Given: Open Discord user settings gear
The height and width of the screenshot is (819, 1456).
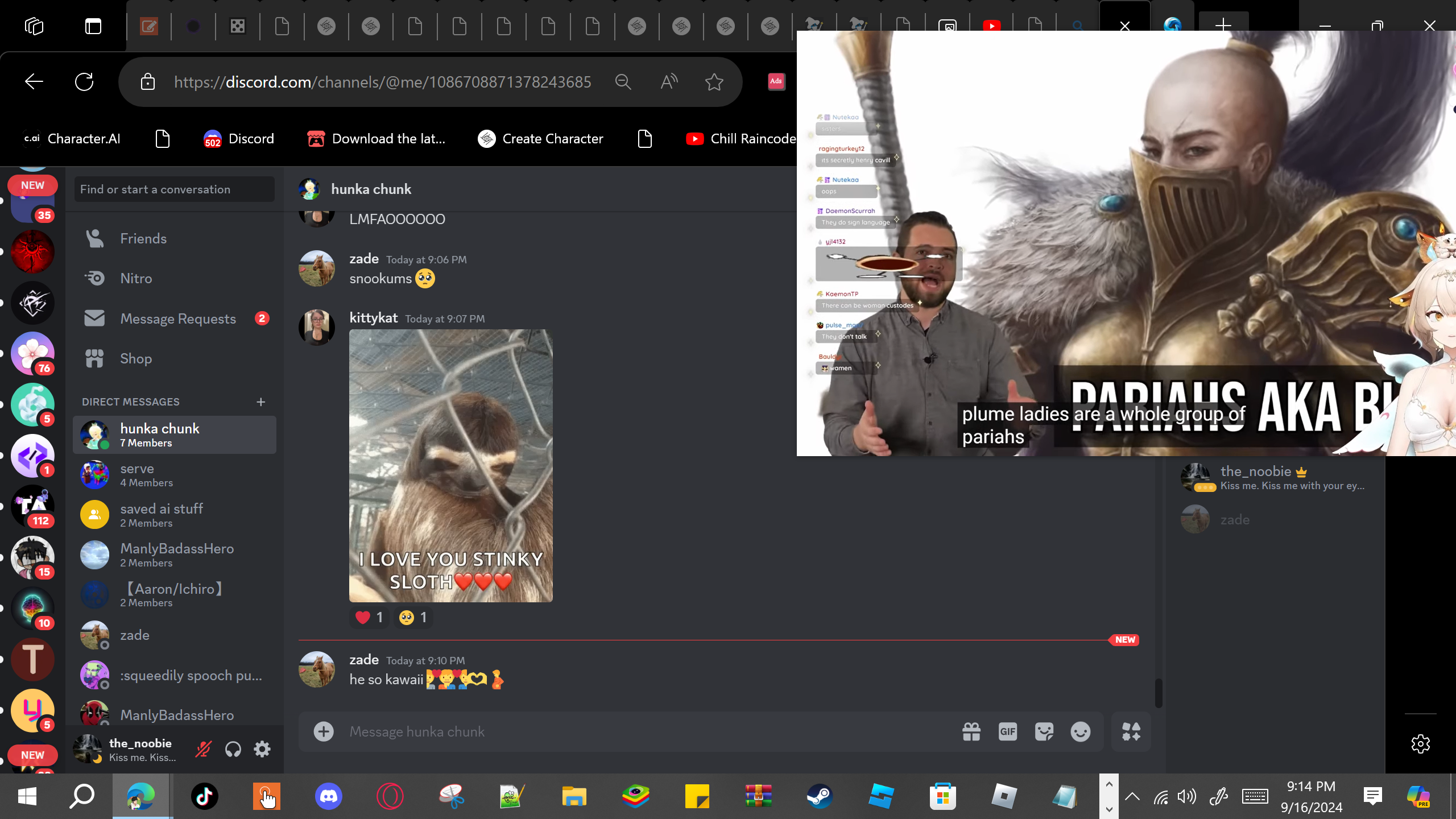Looking at the screenshot, I should (x=262, y=749).
